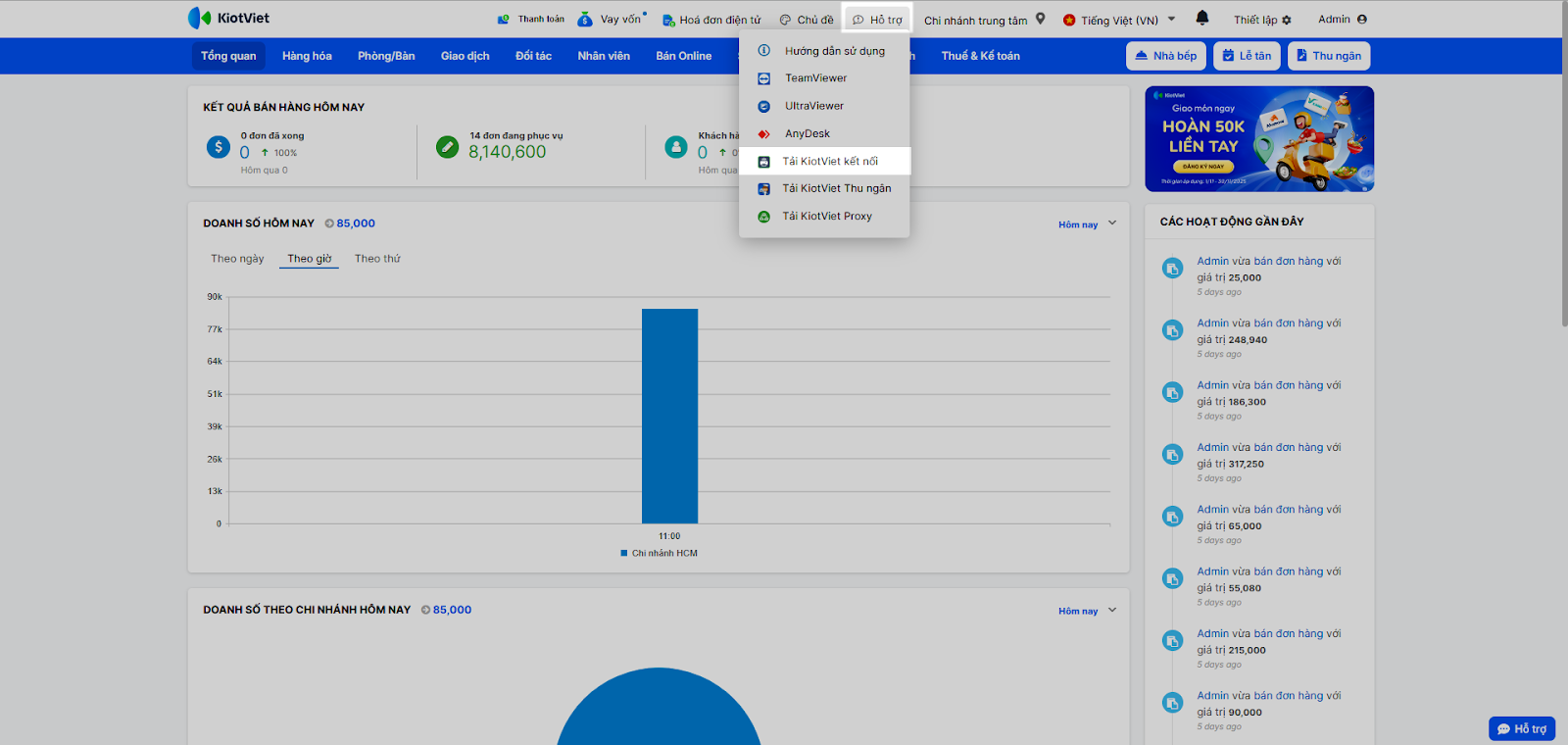Click the green KiotViet Proxy icon
Viewport: 1568px width, 745px height.
764,217
